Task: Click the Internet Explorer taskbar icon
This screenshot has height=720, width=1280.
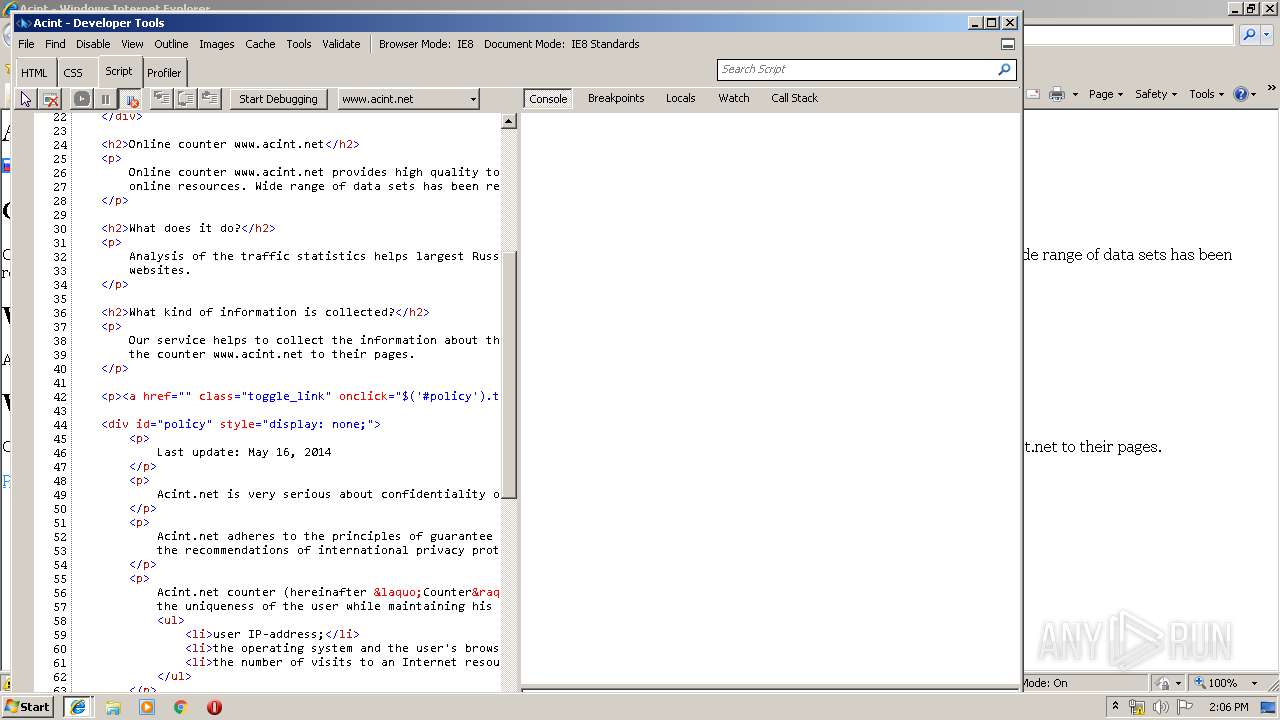Action: click(x=78, y=707)
